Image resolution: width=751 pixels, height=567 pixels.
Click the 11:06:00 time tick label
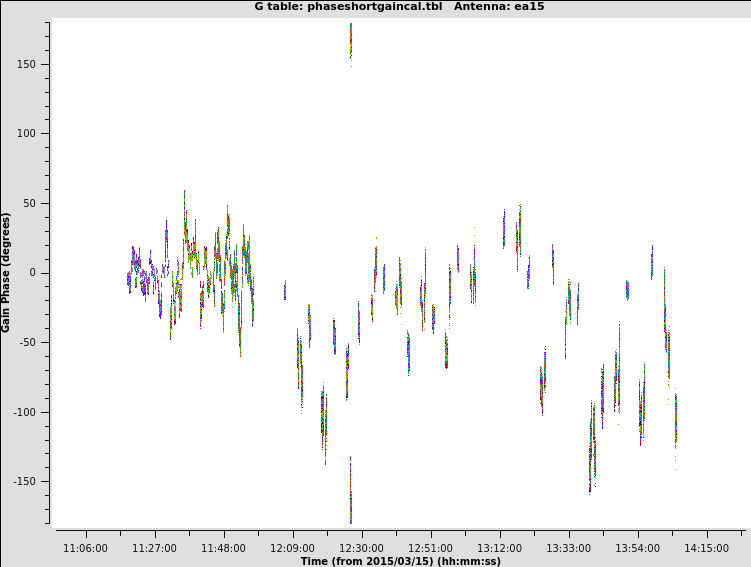click(85, 548)
